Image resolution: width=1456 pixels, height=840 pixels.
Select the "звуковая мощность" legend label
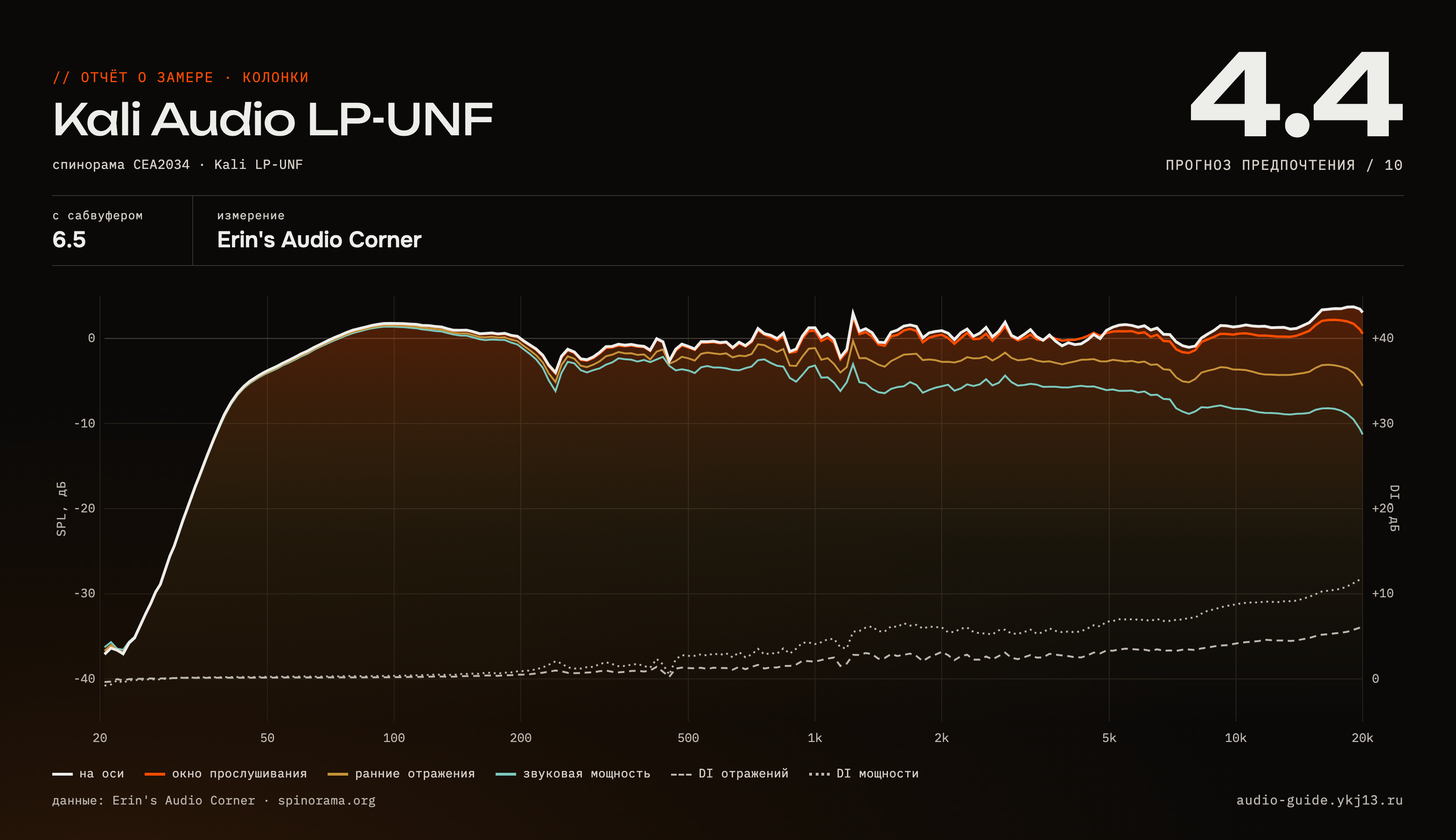[587, 774]
